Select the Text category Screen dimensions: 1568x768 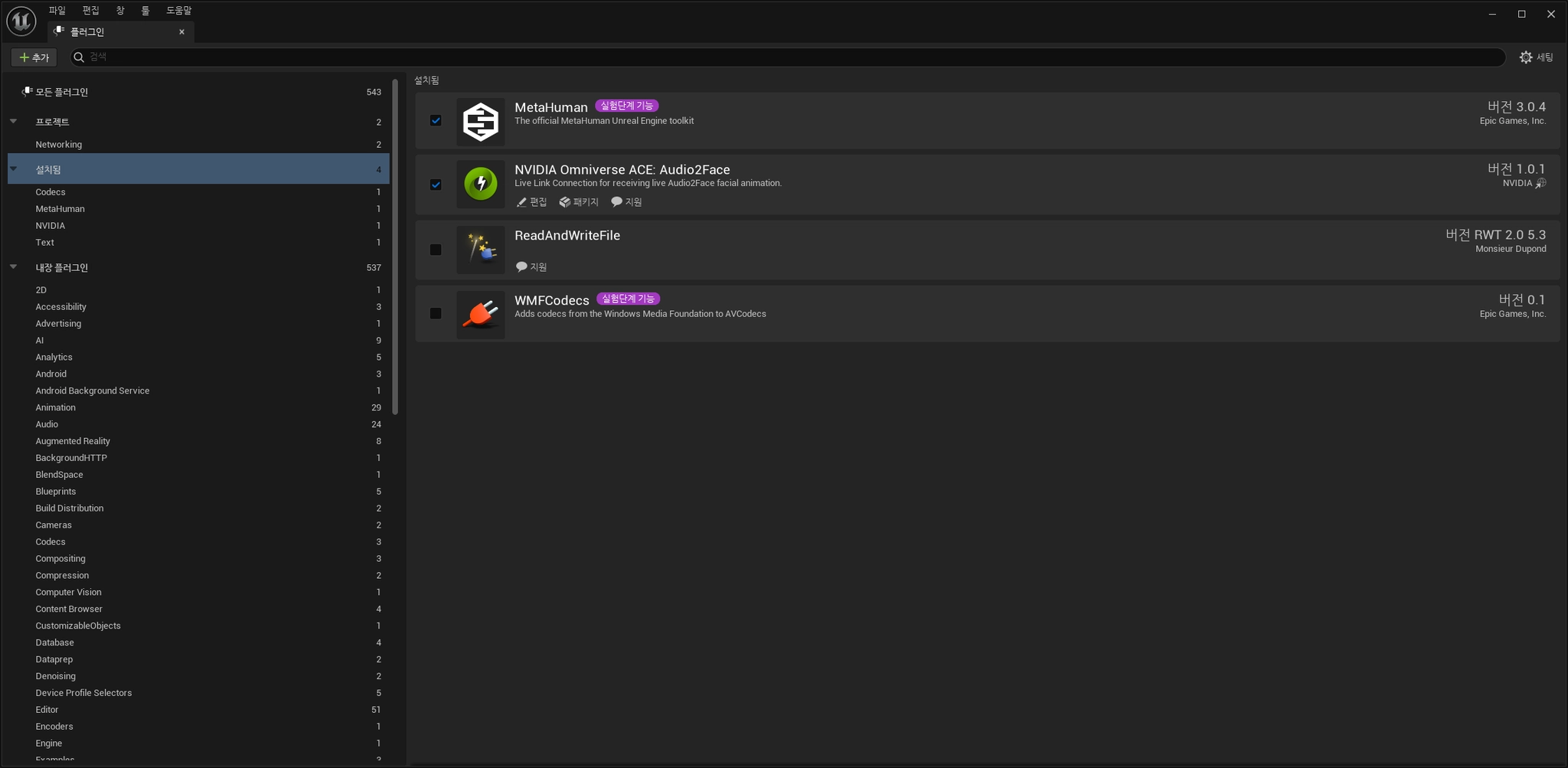pyautogui.click(x=198, y=243)
